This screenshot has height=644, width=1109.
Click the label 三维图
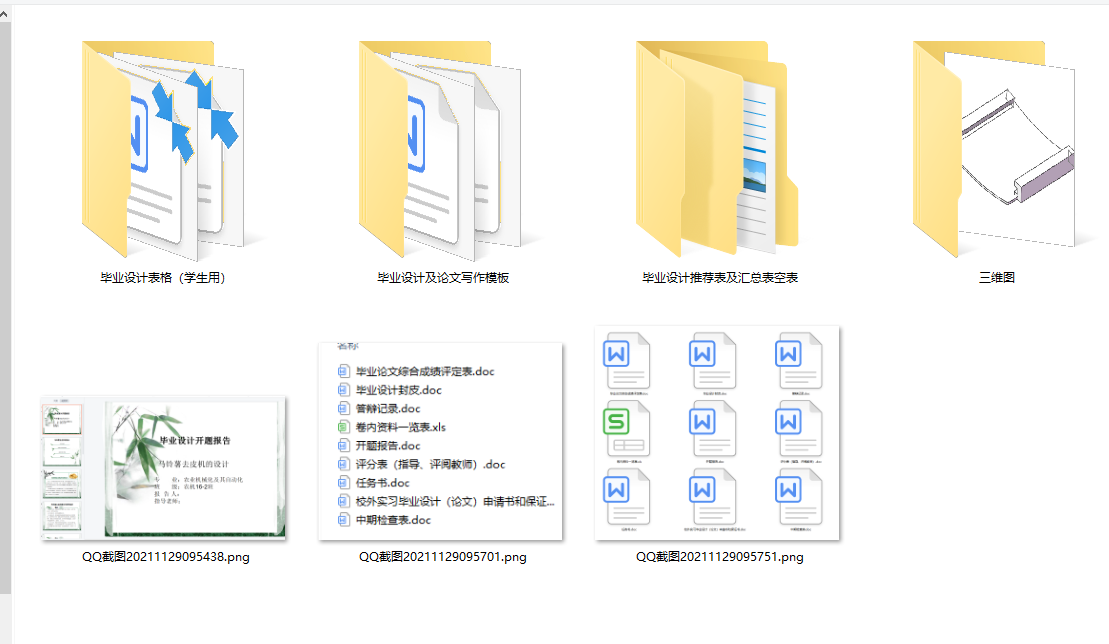(x=997, y=278)
